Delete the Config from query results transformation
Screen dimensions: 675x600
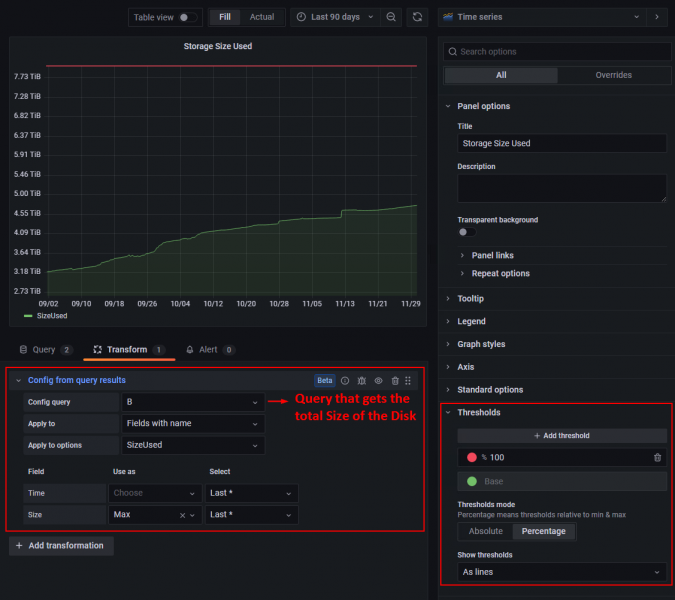[x=395, y=380]
